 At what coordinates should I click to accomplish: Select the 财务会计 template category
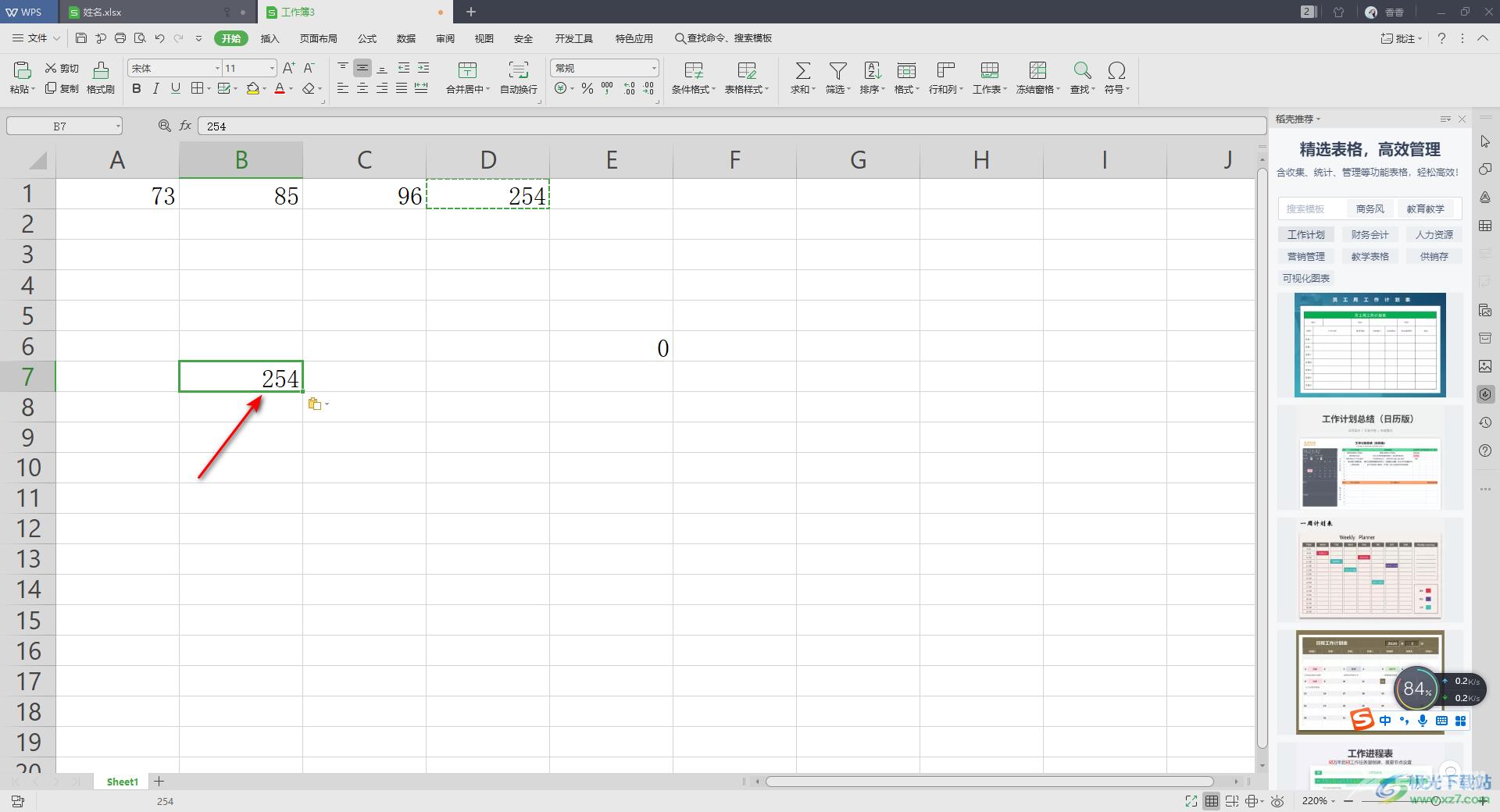[x=1370, y=234]
